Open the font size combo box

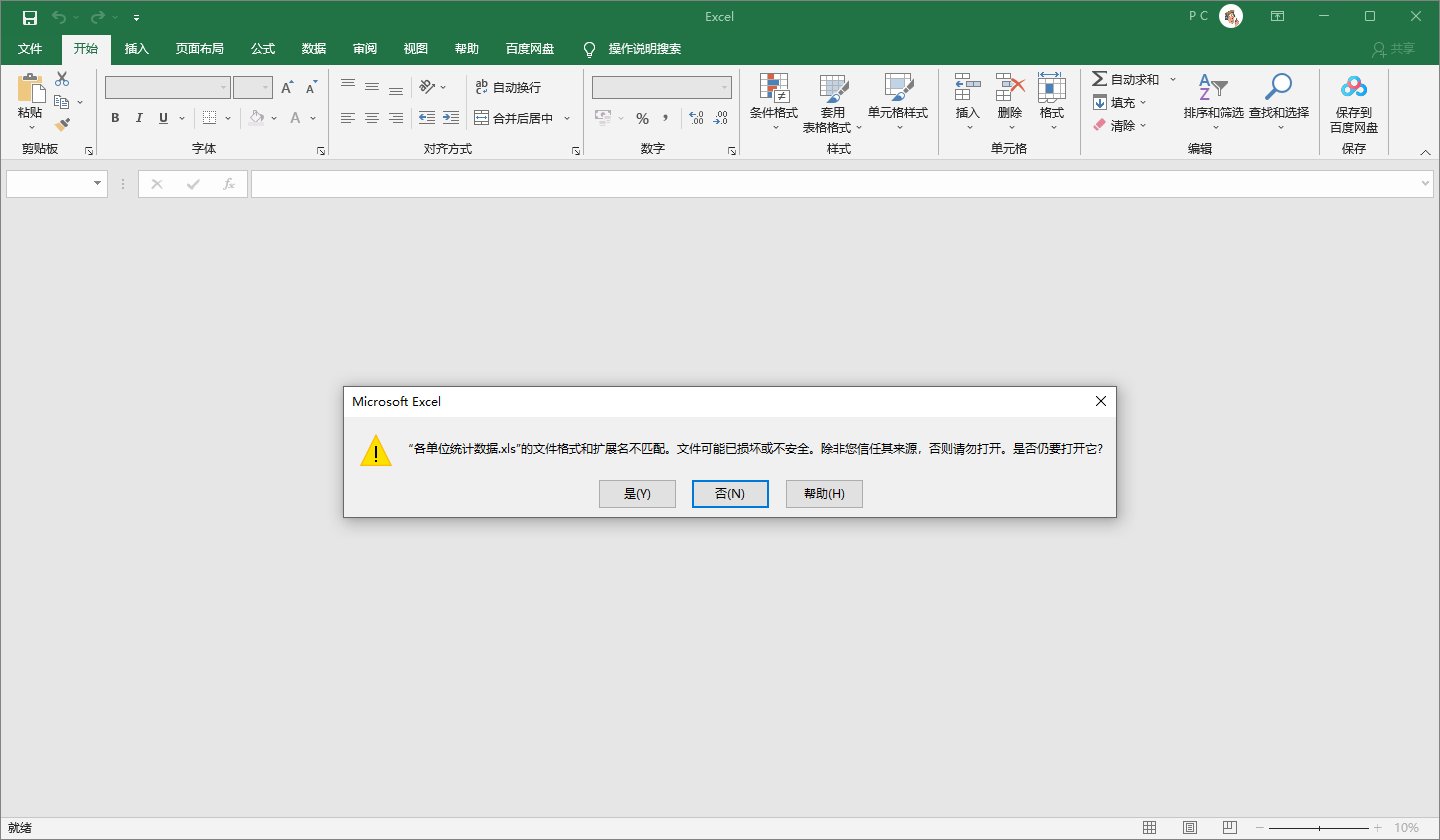click(x=253, y=87)
